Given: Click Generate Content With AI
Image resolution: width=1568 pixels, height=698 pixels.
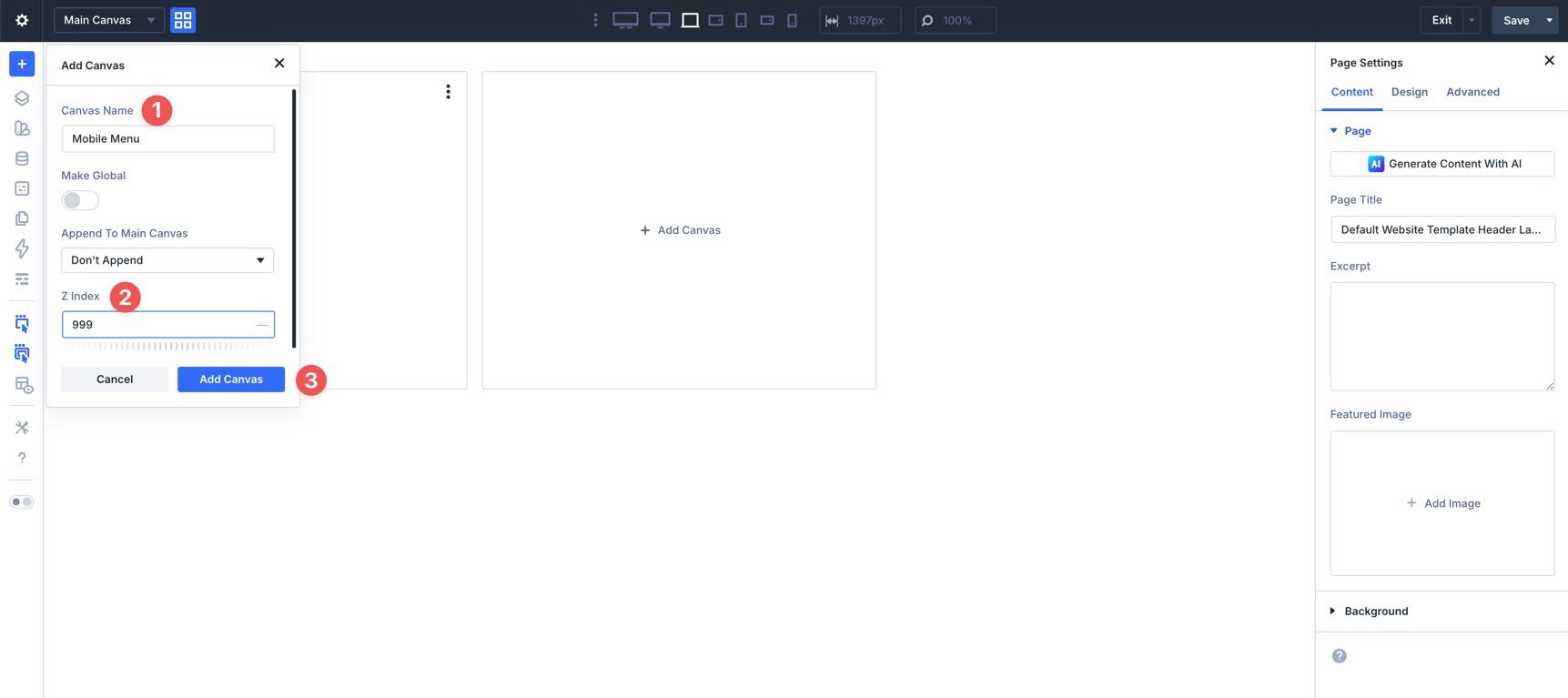Looking at the screenshot, I should click(x=1442, y=164).
